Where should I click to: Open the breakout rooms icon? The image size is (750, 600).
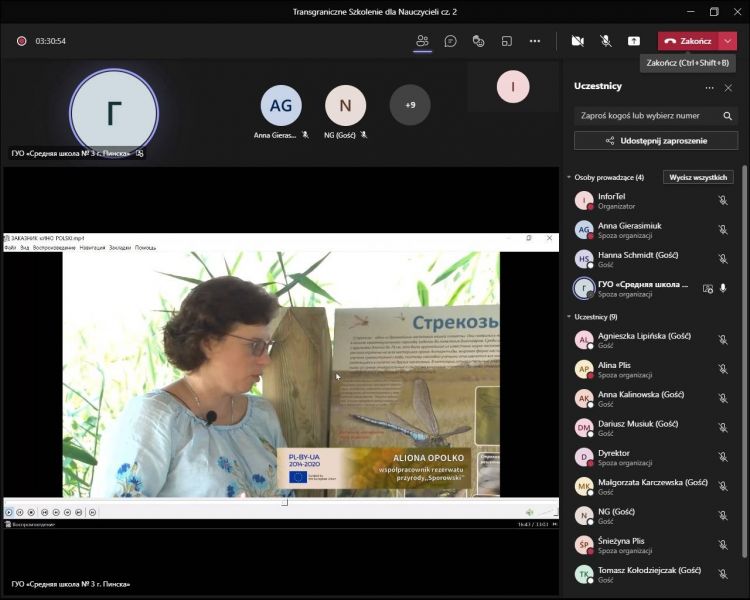[507, 41]
